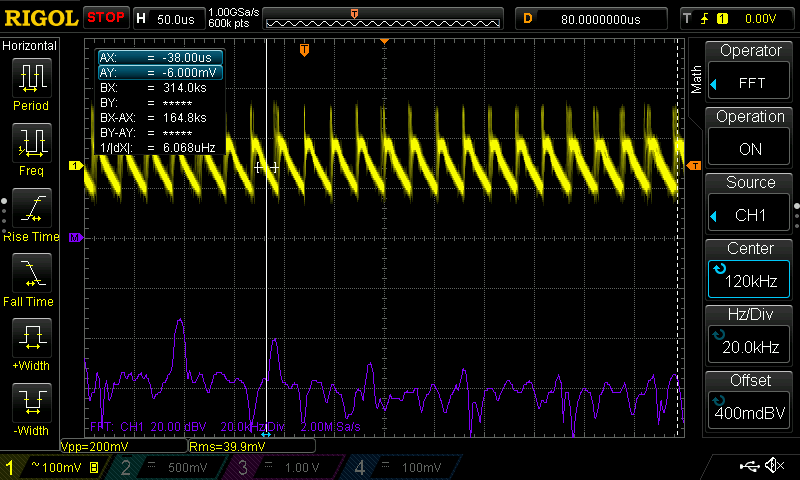Open the Math side tab
This screenshot has height=480, width=800.
point(696,80)
